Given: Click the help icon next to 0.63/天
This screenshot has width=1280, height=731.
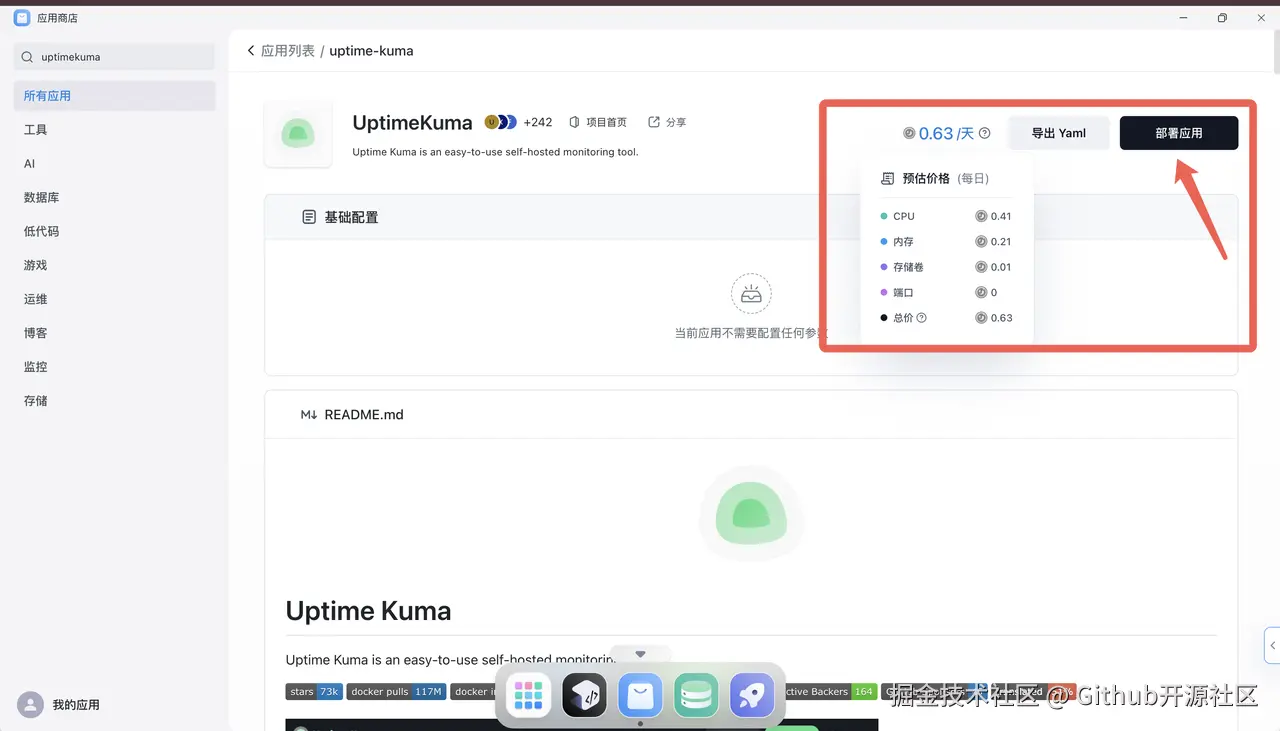Looking at the screenshot, I should [x=985, y=133].
